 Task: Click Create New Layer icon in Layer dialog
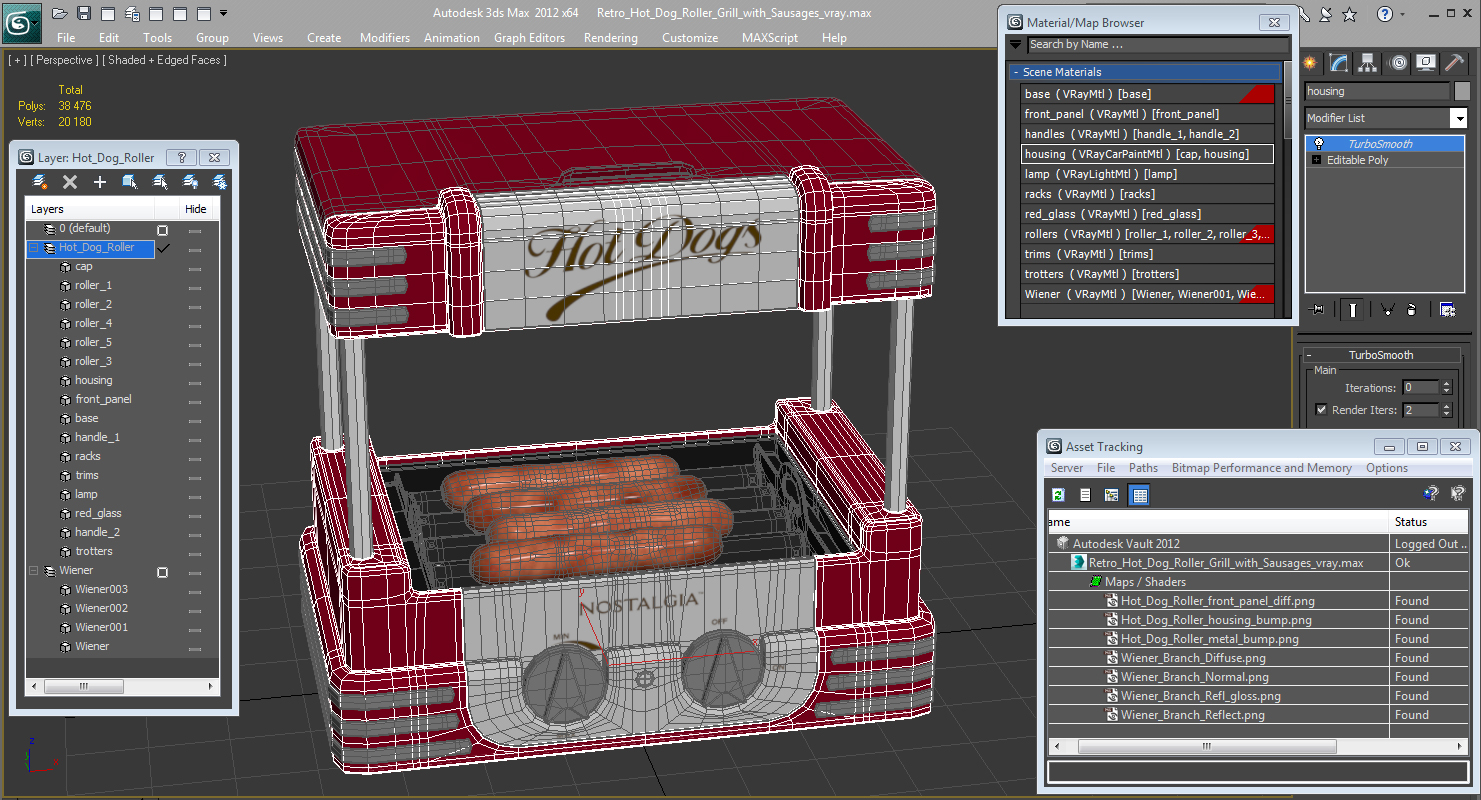pyautogui.click(x=40, y=181)
